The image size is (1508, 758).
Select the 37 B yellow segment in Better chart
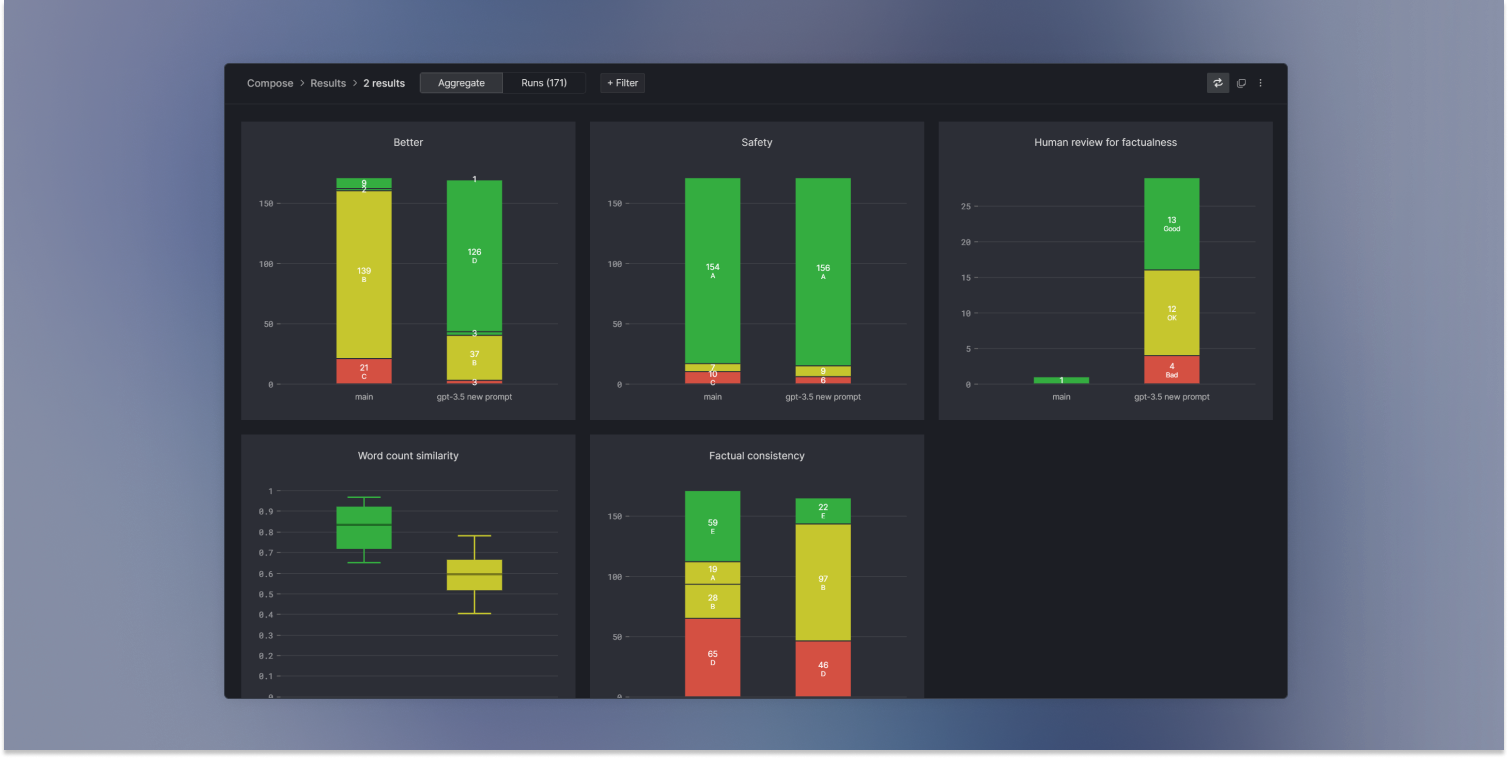[474, 357]
